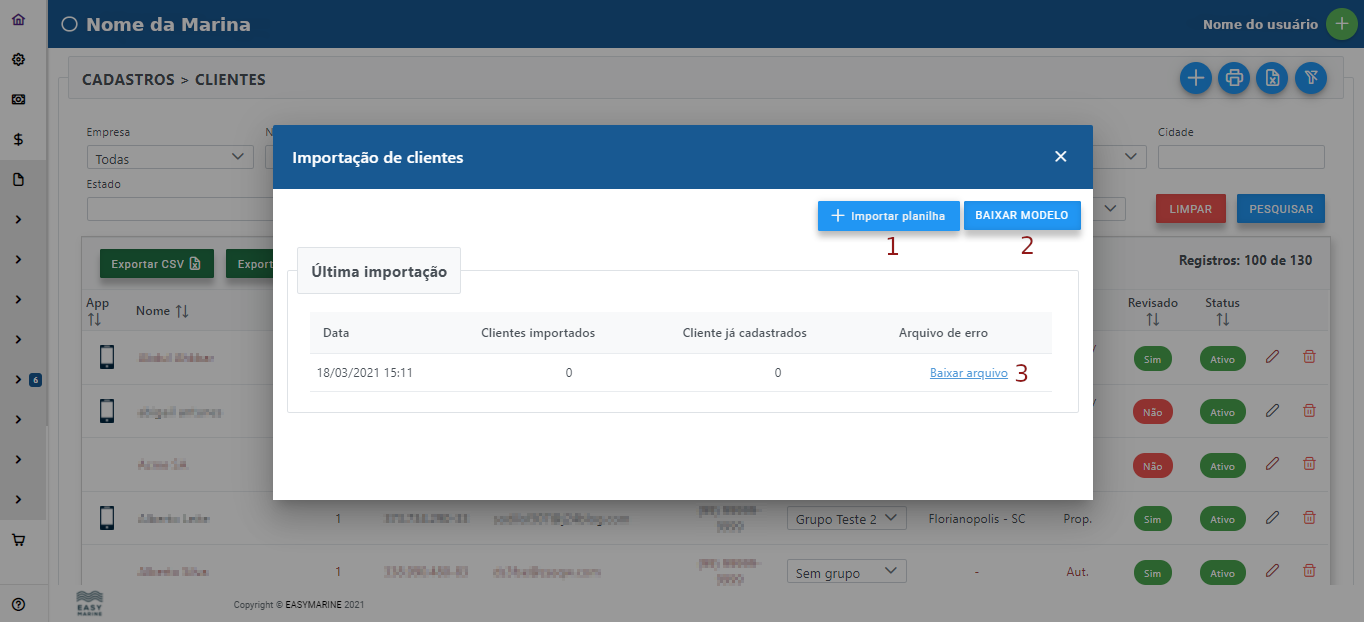Click the 'Importar planilha' button
The width and height of the screenshot is (1365, 623).
[x=888, y=215]
